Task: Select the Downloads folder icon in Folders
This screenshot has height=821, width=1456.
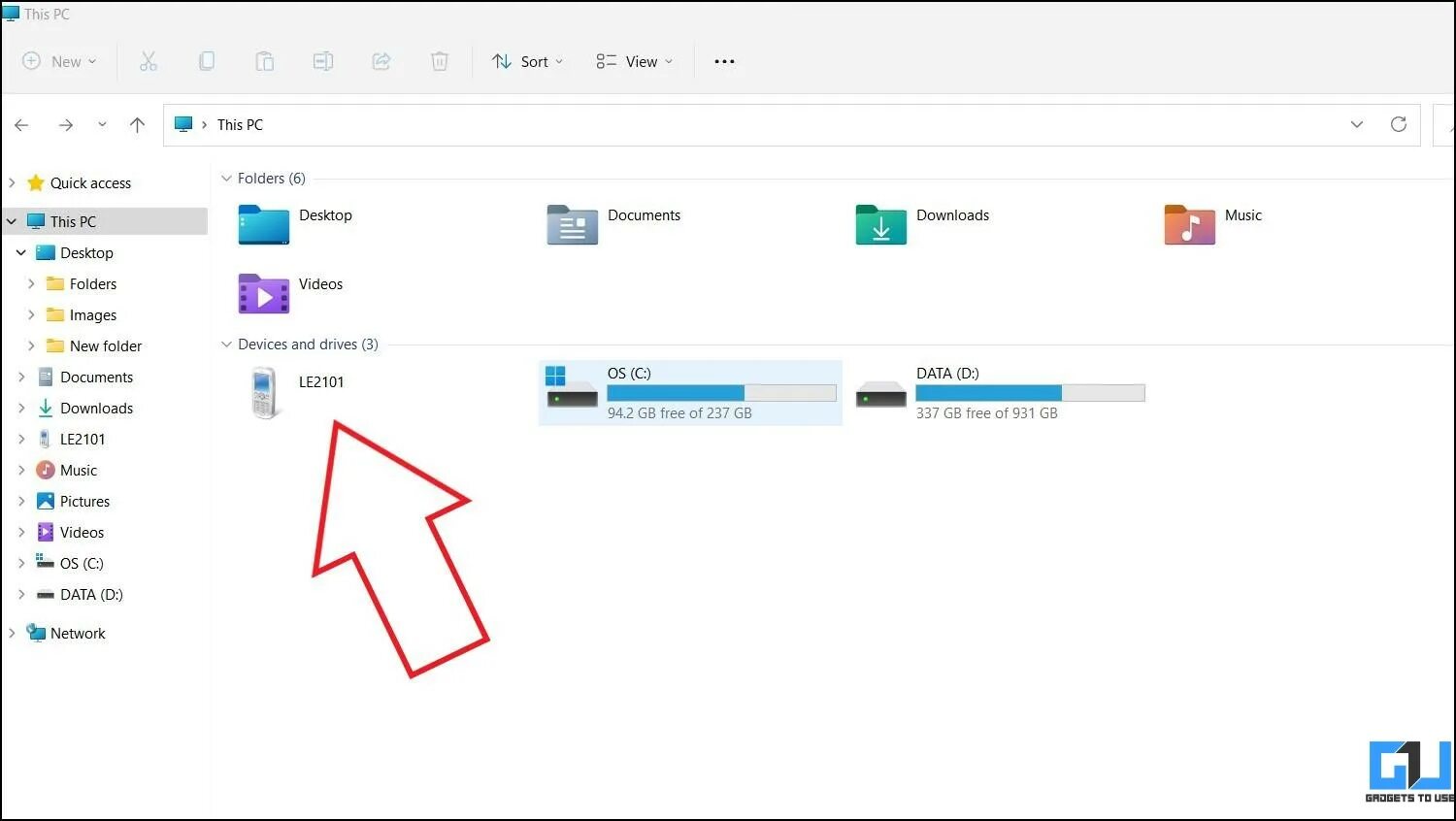Action: 881,224
